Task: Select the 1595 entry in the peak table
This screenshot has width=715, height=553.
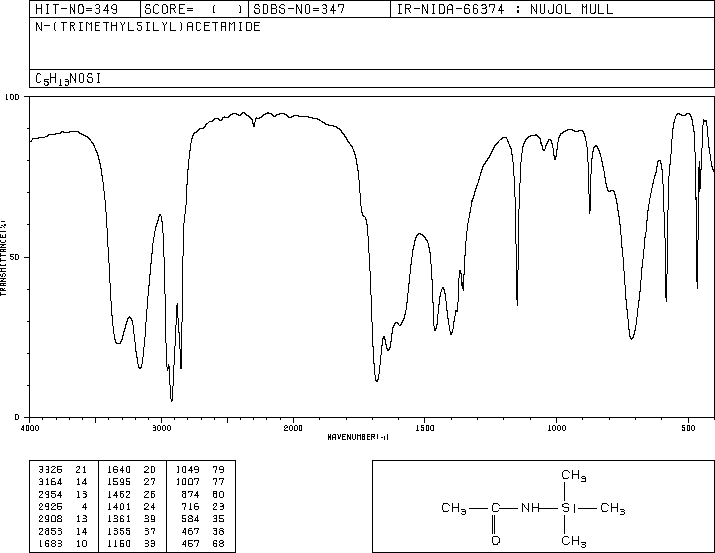Action: click(x=119, y=482)
